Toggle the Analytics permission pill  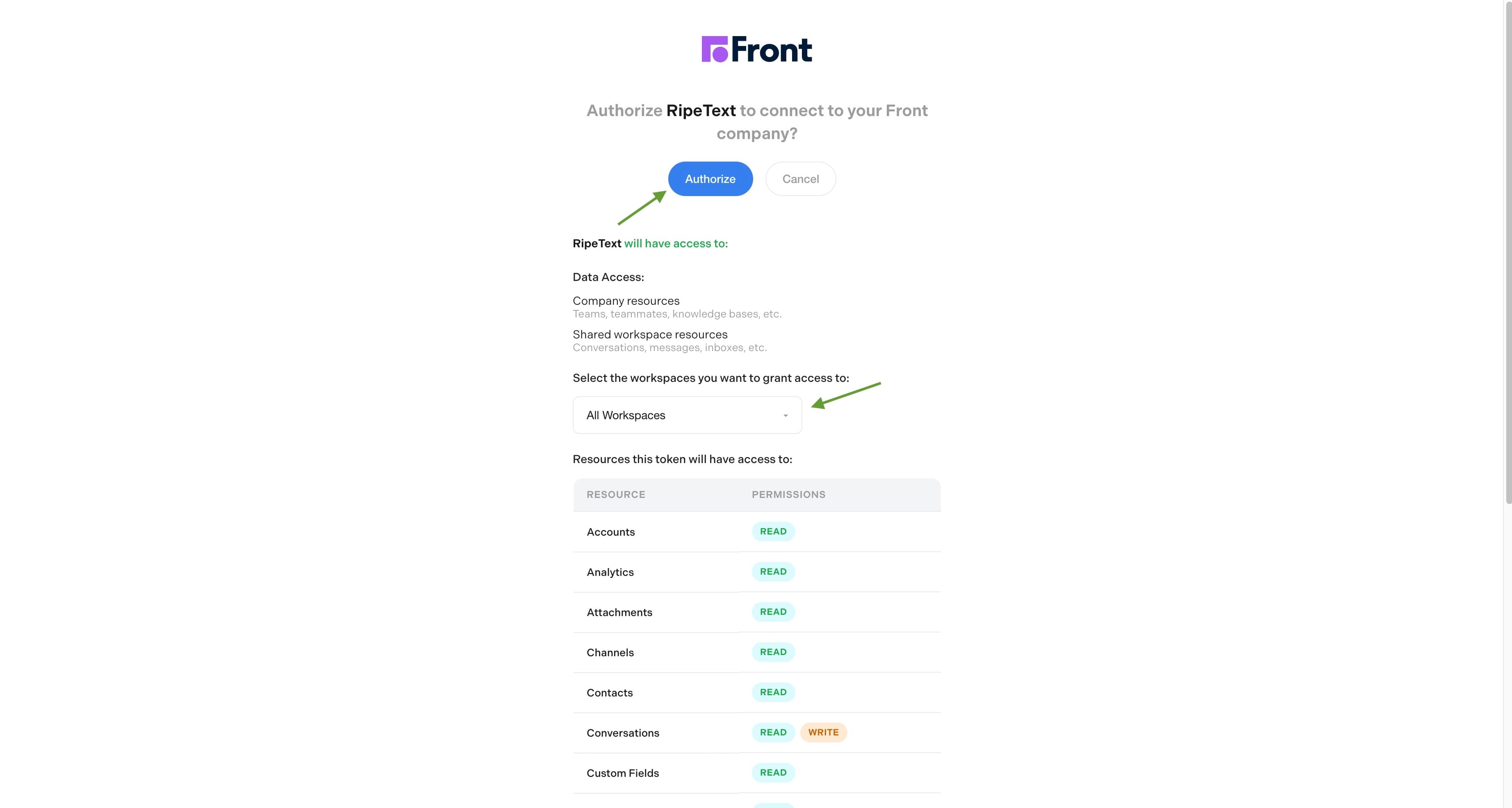[773, 571]
